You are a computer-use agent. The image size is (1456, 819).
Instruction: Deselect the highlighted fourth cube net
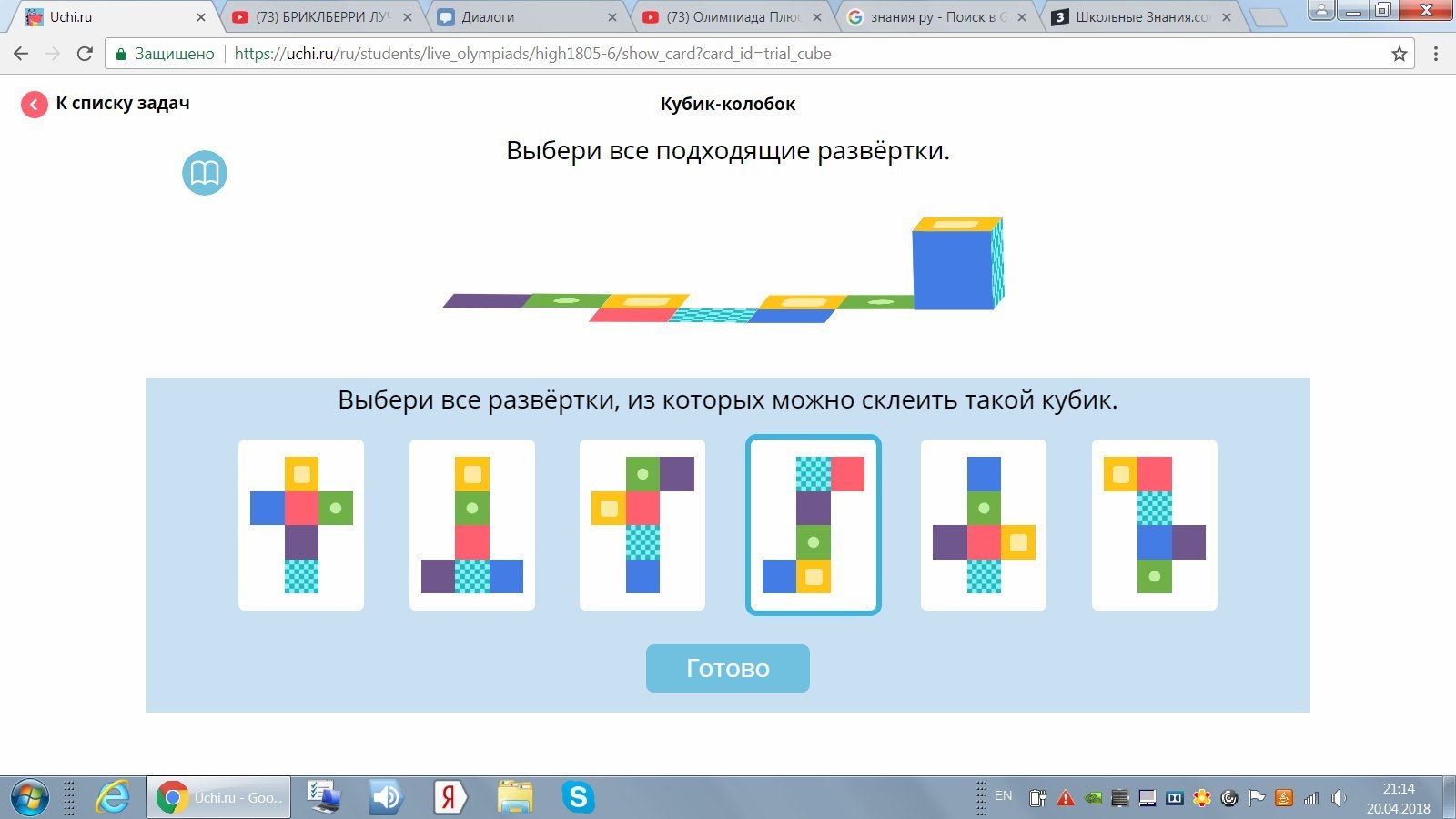coord(814,525)
